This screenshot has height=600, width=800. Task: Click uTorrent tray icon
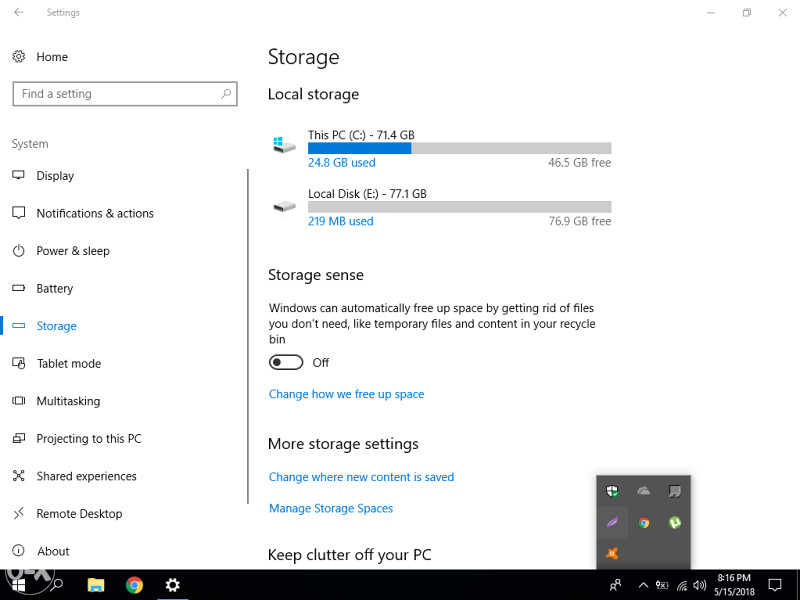(674, 522)
